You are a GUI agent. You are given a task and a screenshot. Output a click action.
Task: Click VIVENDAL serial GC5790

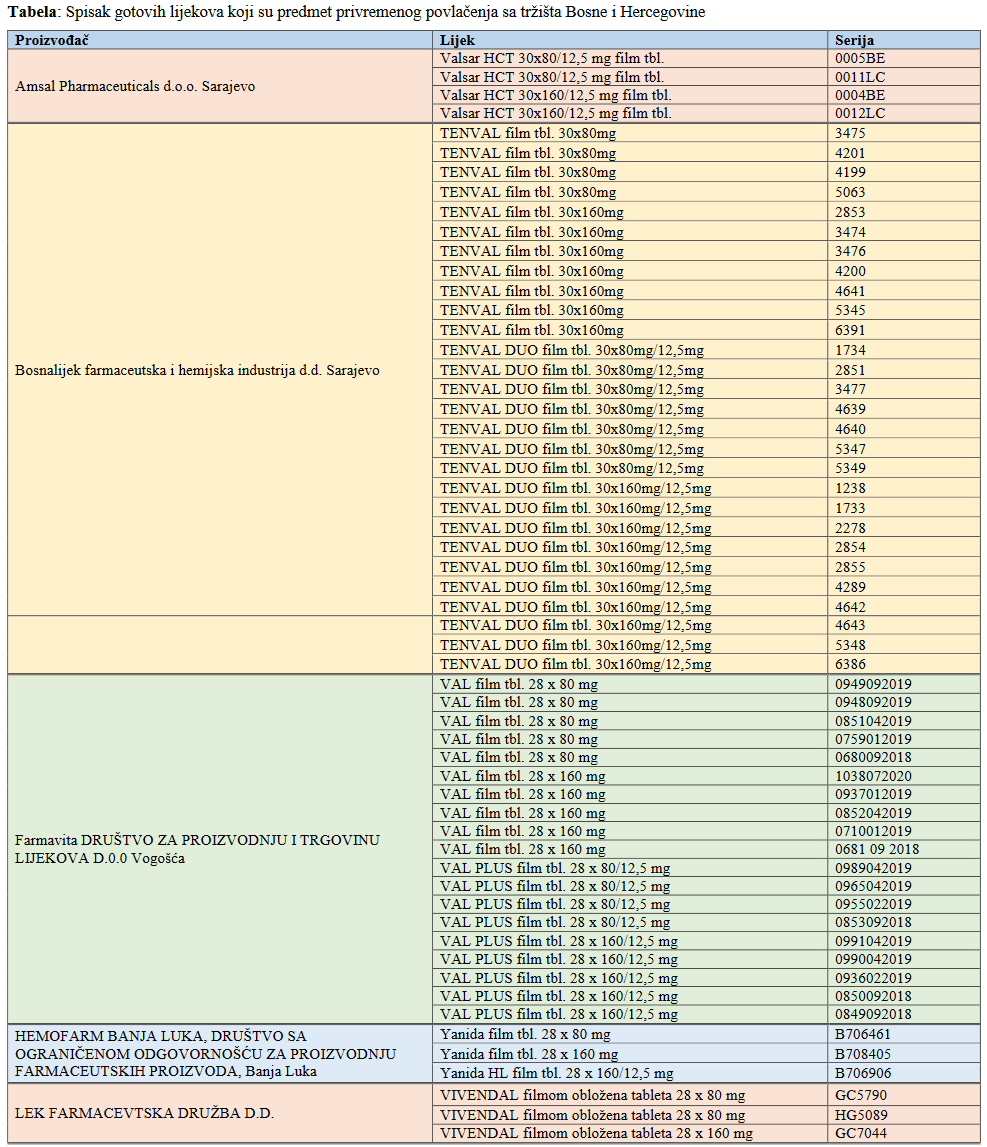pyautogui.click(x=860, y=1096)
